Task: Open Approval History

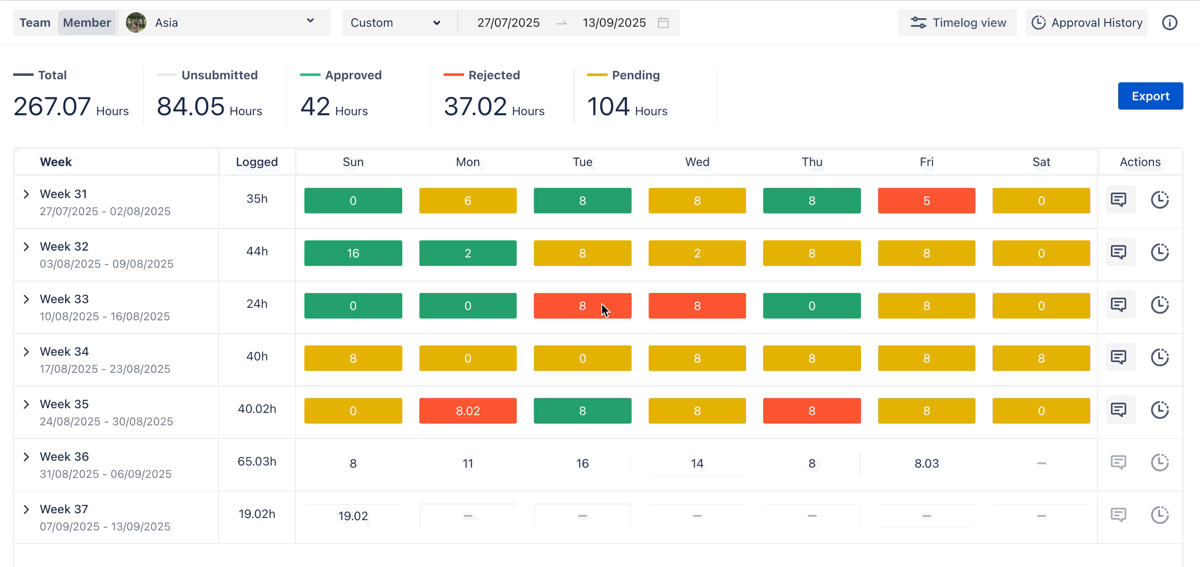Action: tap(1086, 23)
